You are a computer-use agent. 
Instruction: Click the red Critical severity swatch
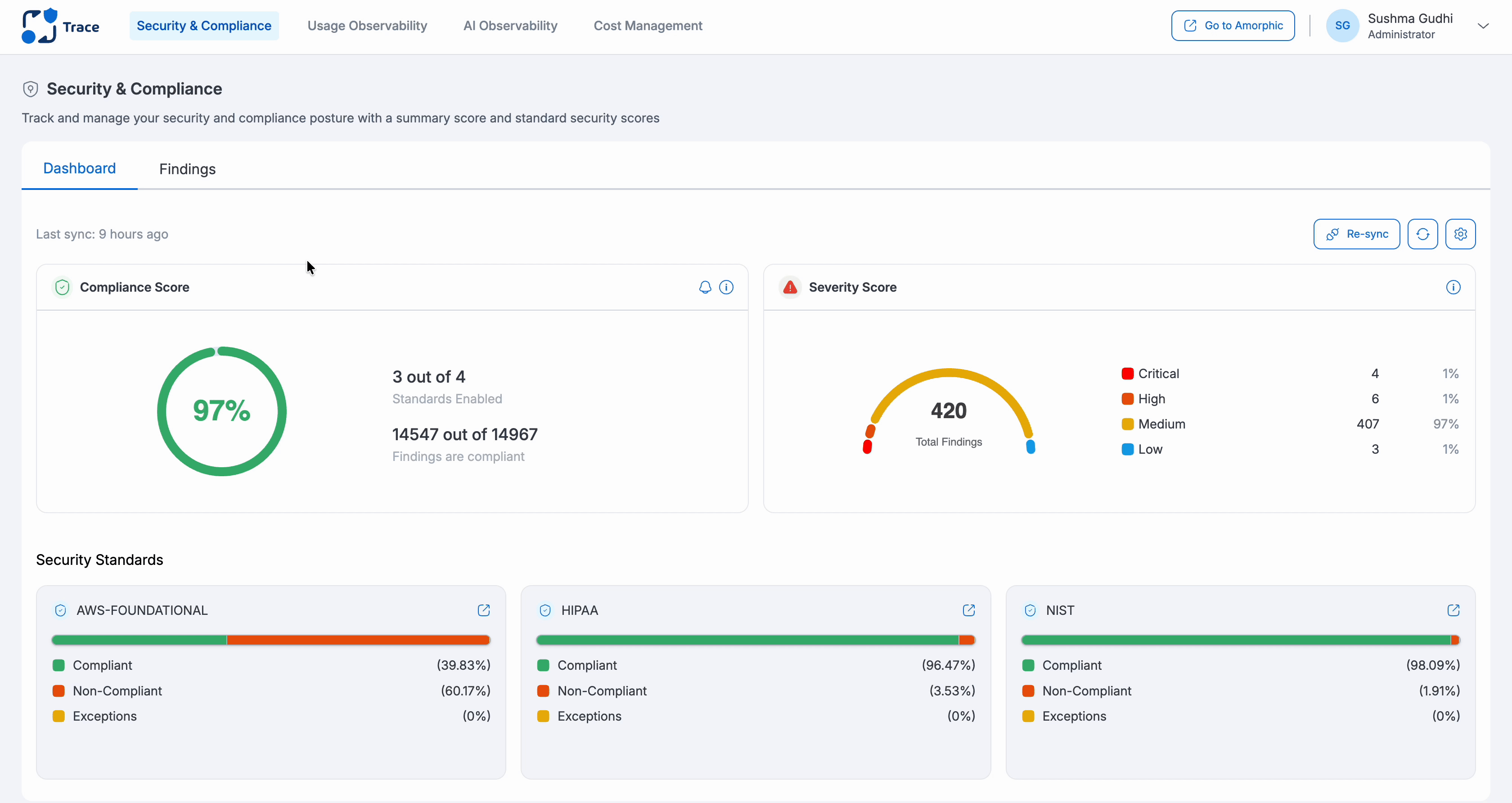pos(1127,374)
